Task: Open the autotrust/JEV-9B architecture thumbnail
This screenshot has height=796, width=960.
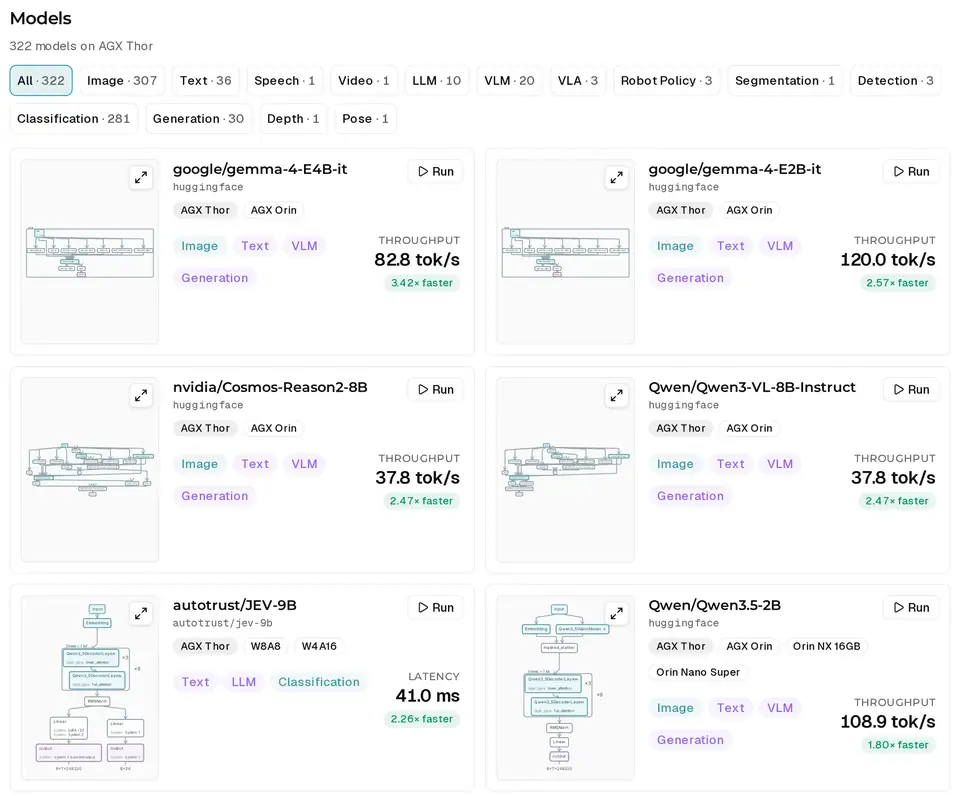Action: [90, 688]
